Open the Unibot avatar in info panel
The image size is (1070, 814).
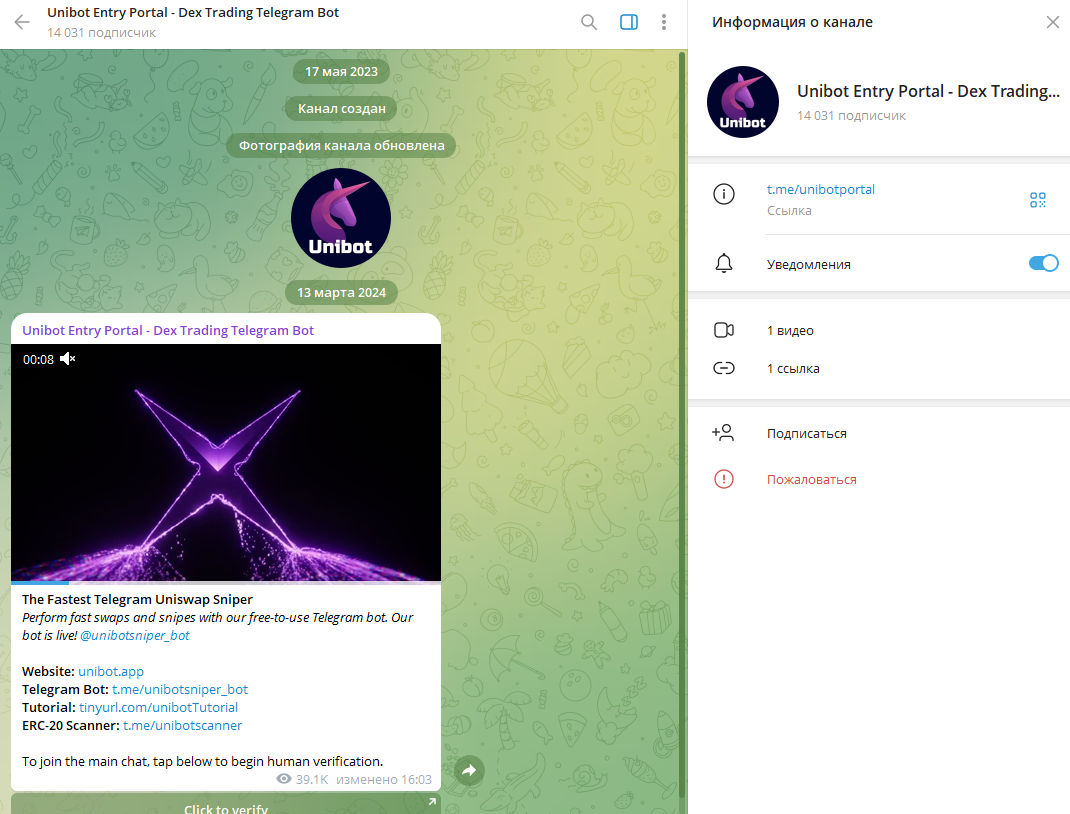[x=742, y=102]
